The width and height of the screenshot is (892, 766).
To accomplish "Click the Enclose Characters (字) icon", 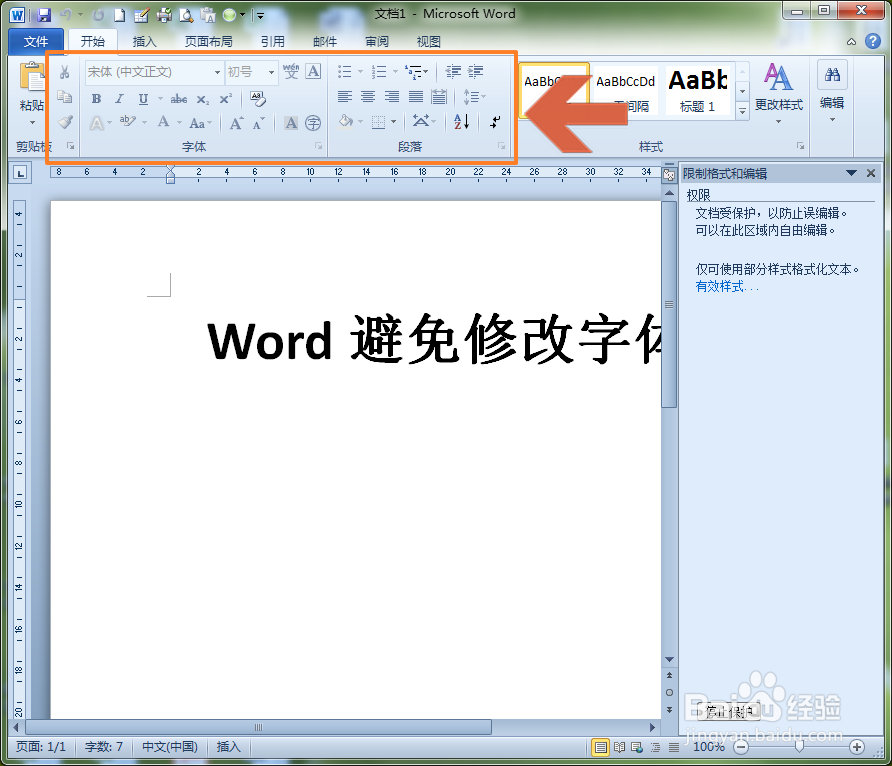I will 313,123.
